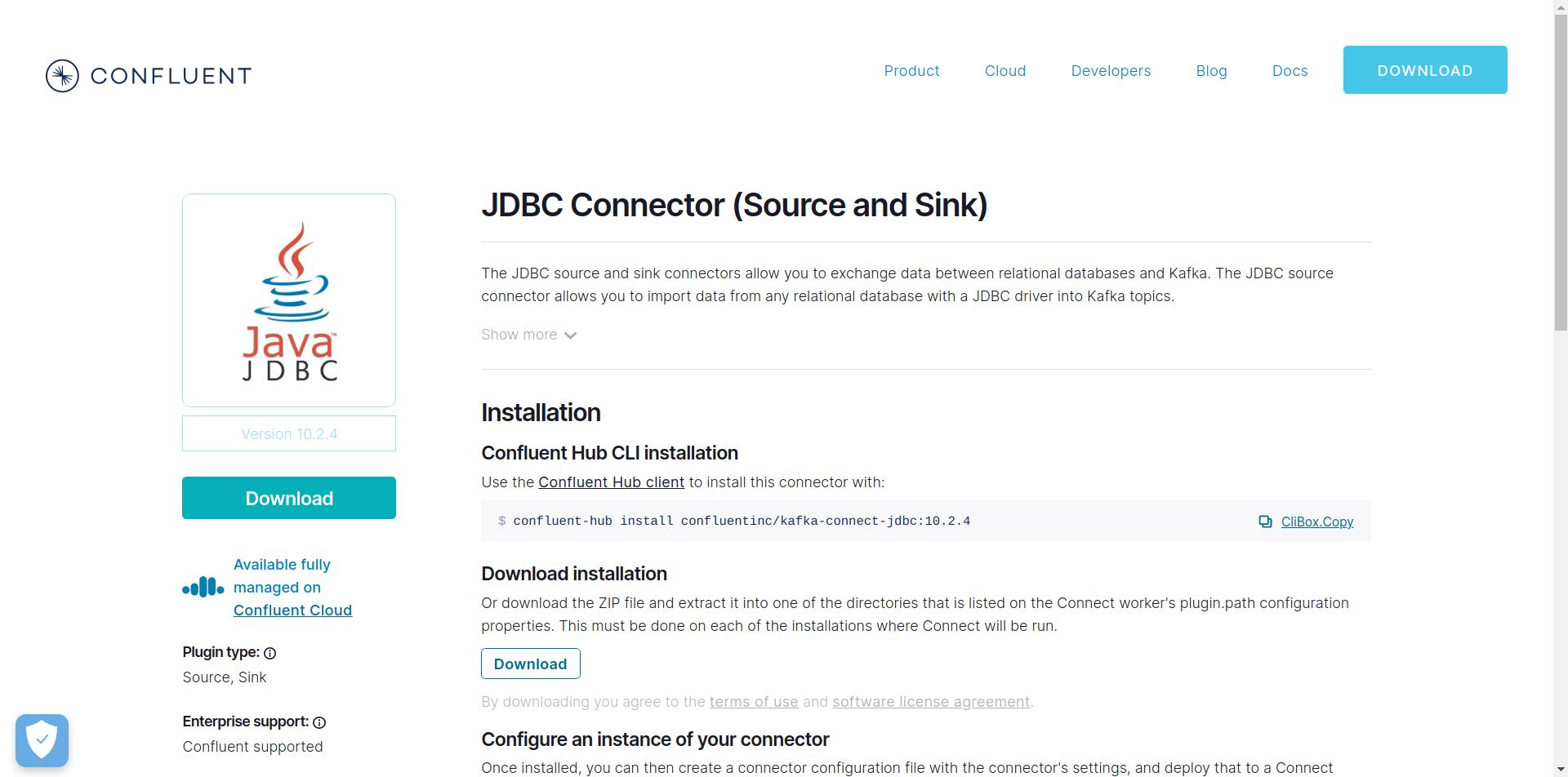Go to the Blog page
The width and height of the screenshot is (1568, 777).
(1211, 71)
